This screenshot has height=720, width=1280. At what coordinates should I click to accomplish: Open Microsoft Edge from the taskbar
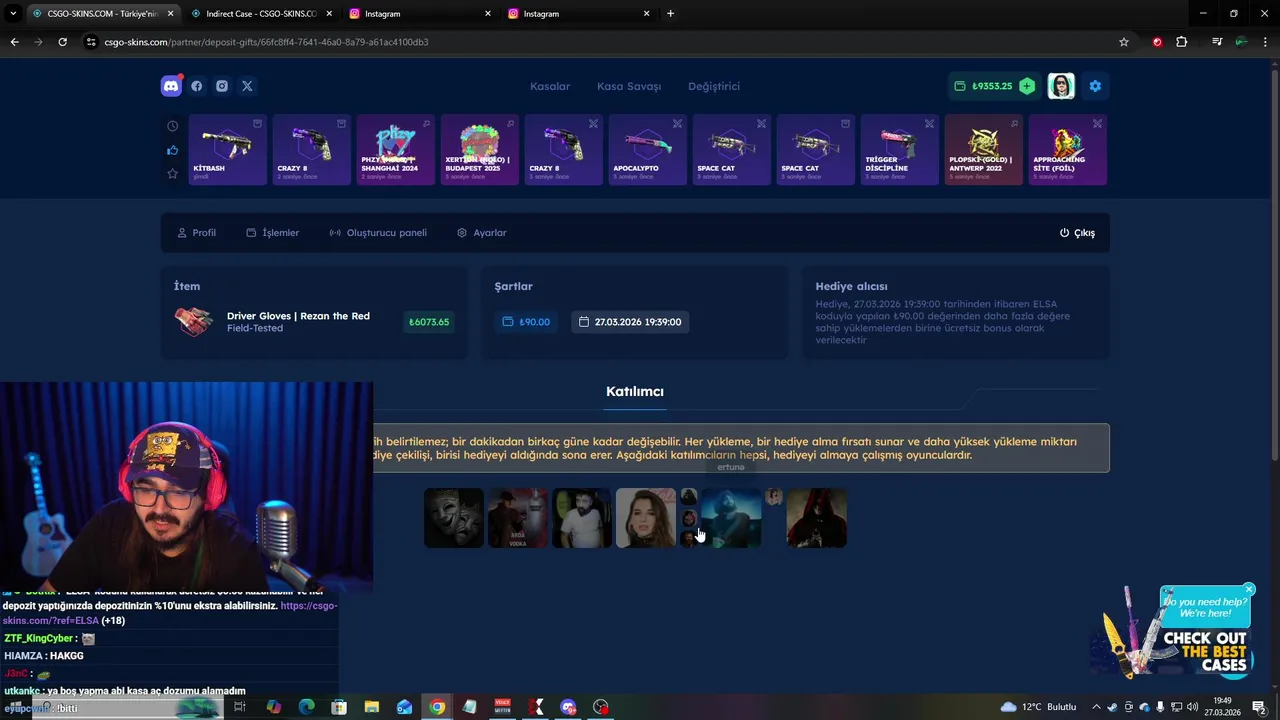click(x=306, y=707)
